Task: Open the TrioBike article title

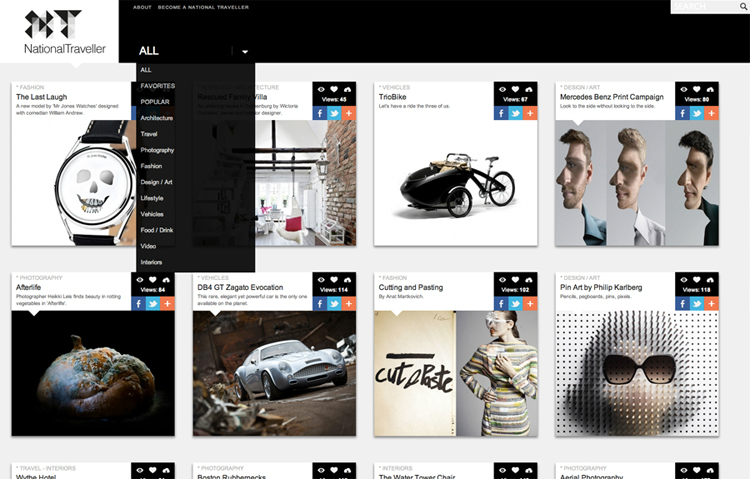Action: click(x=393, y=97)
